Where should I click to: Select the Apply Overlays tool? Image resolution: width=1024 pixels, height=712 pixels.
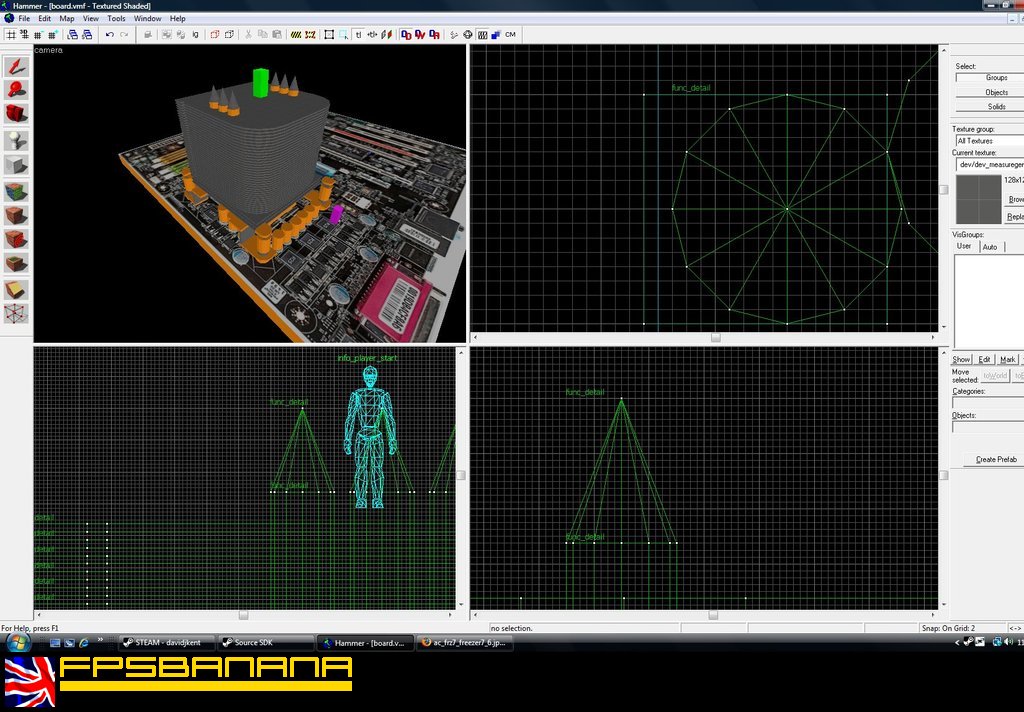pos(16,263)
